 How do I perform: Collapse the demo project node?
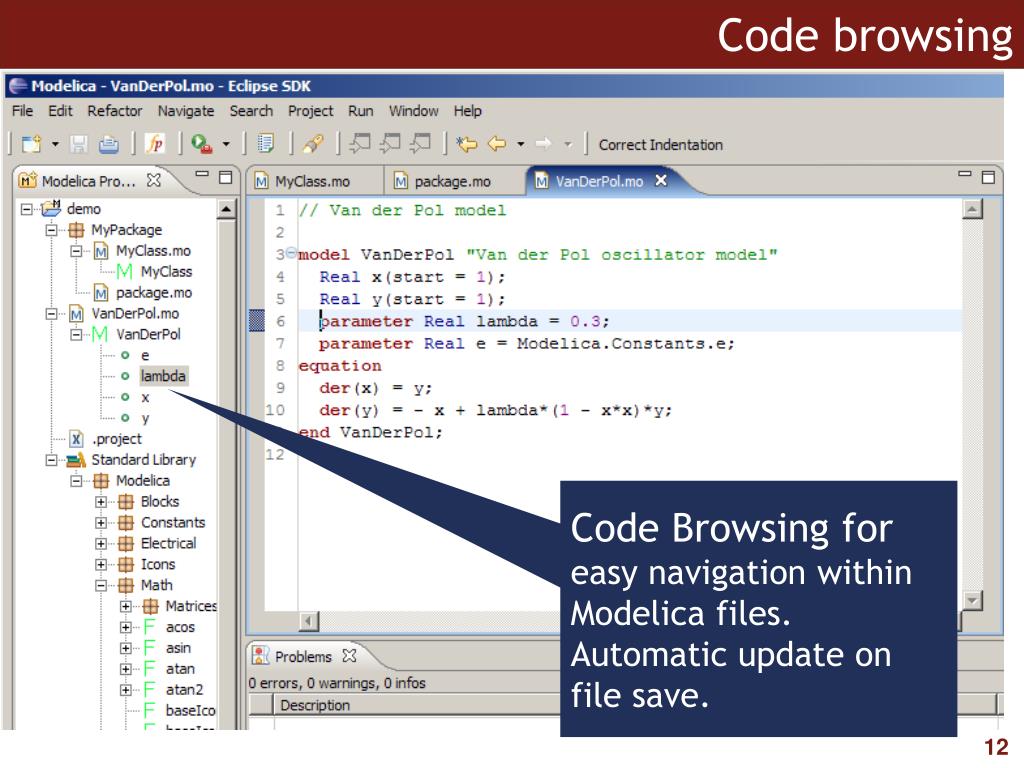(x=26, y=209)
